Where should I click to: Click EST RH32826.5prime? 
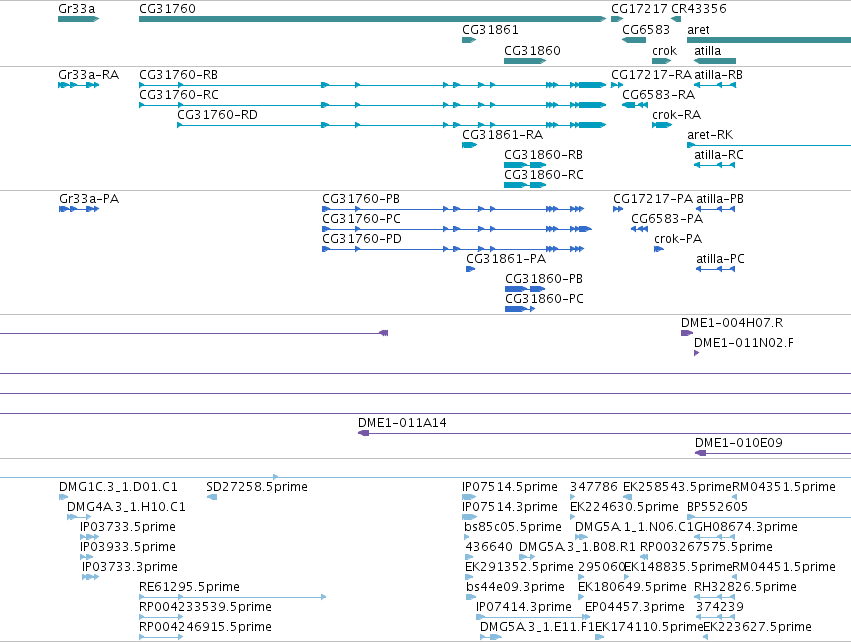coord(745,587)
